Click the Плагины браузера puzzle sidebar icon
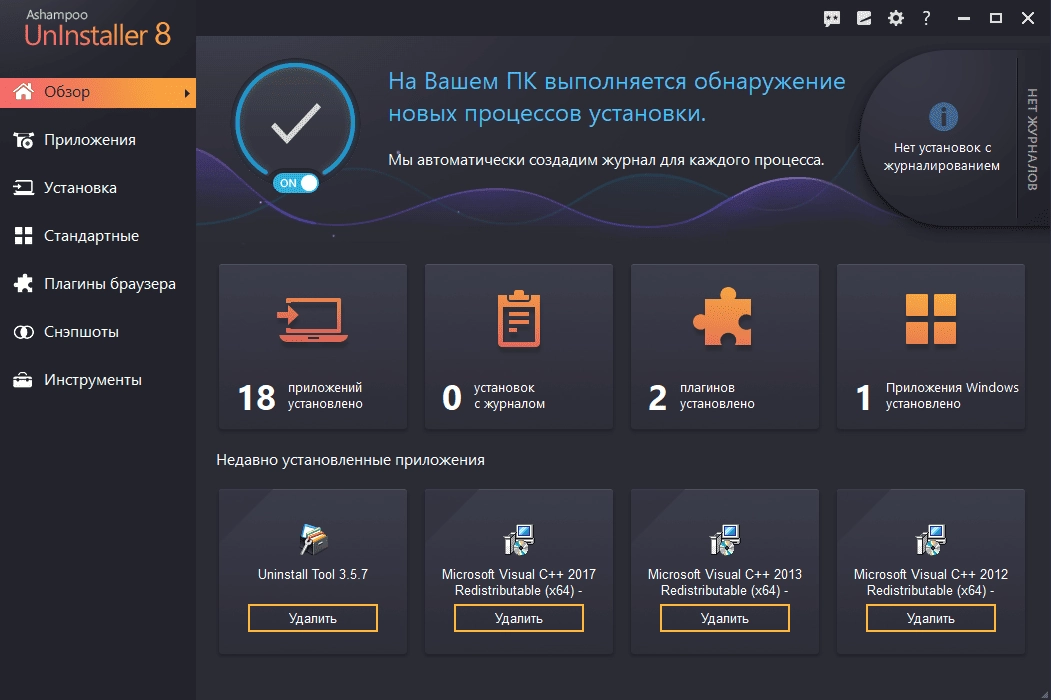Image resolution: width=1051 pixels, height=700 pixels. pos(23,284)
